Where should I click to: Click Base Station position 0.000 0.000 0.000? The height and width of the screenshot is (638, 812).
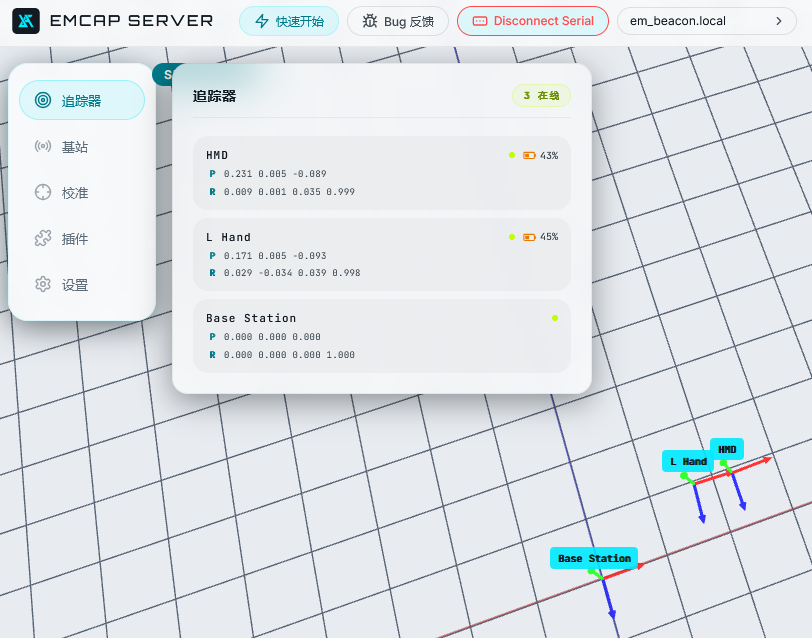[x=272, y=337]
